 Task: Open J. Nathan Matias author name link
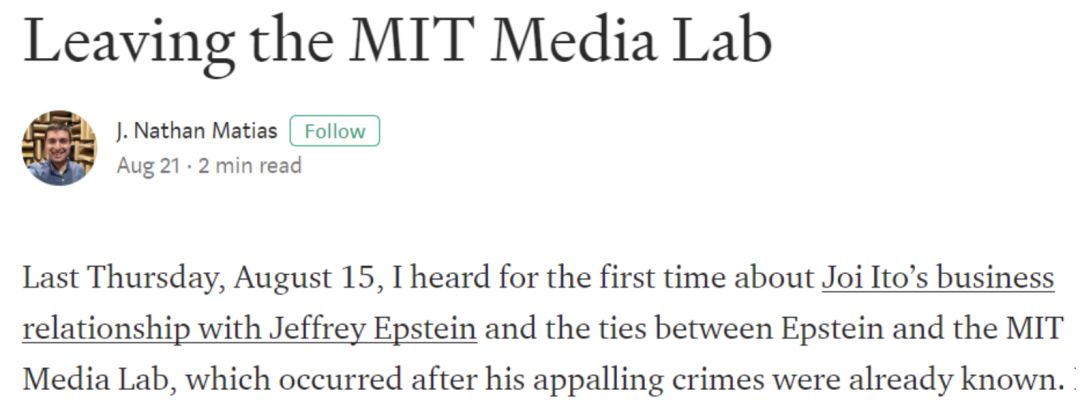click(x=197, y=131)
